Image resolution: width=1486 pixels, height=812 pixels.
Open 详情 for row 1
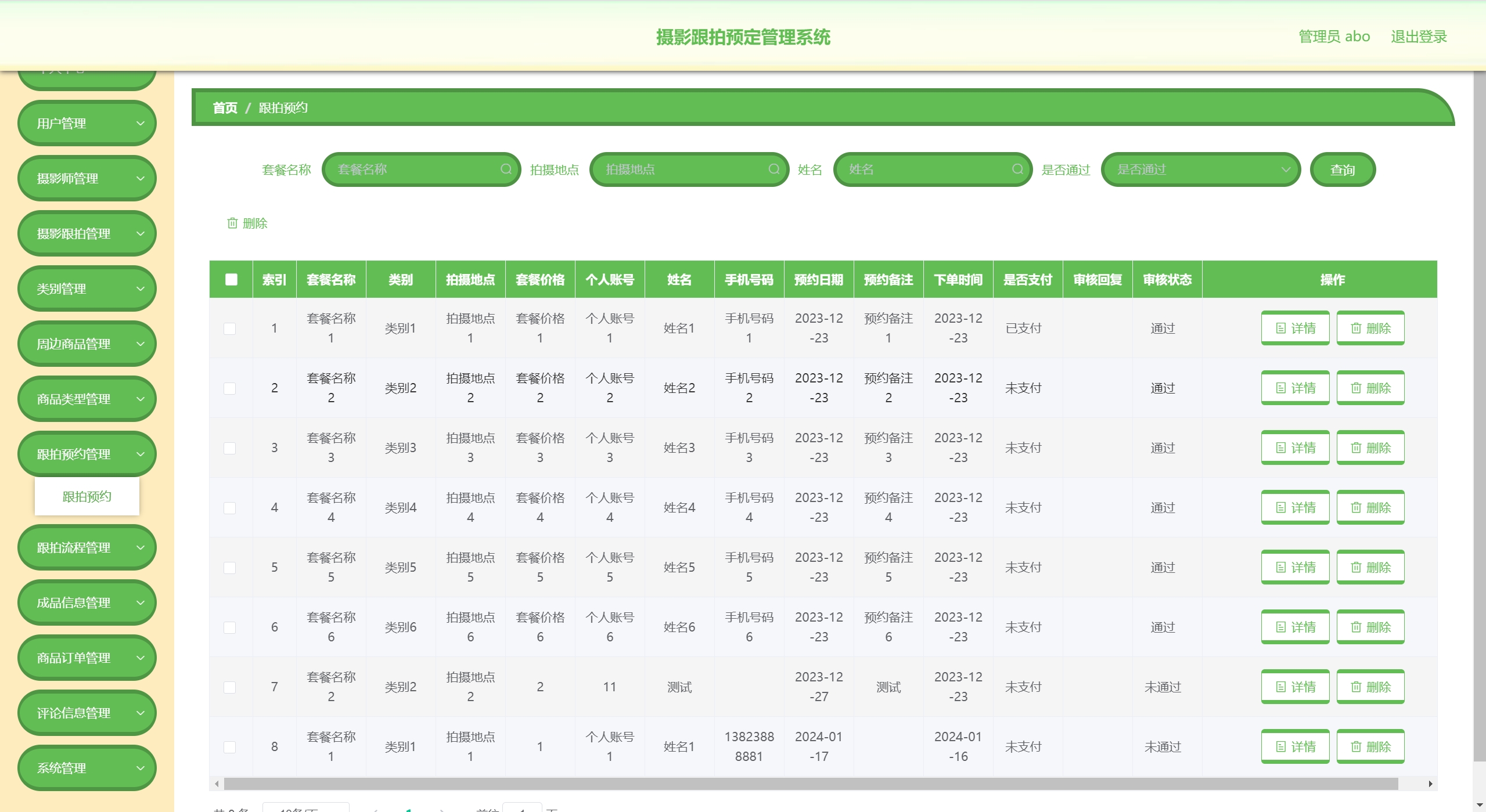[x=1295, y=328]
